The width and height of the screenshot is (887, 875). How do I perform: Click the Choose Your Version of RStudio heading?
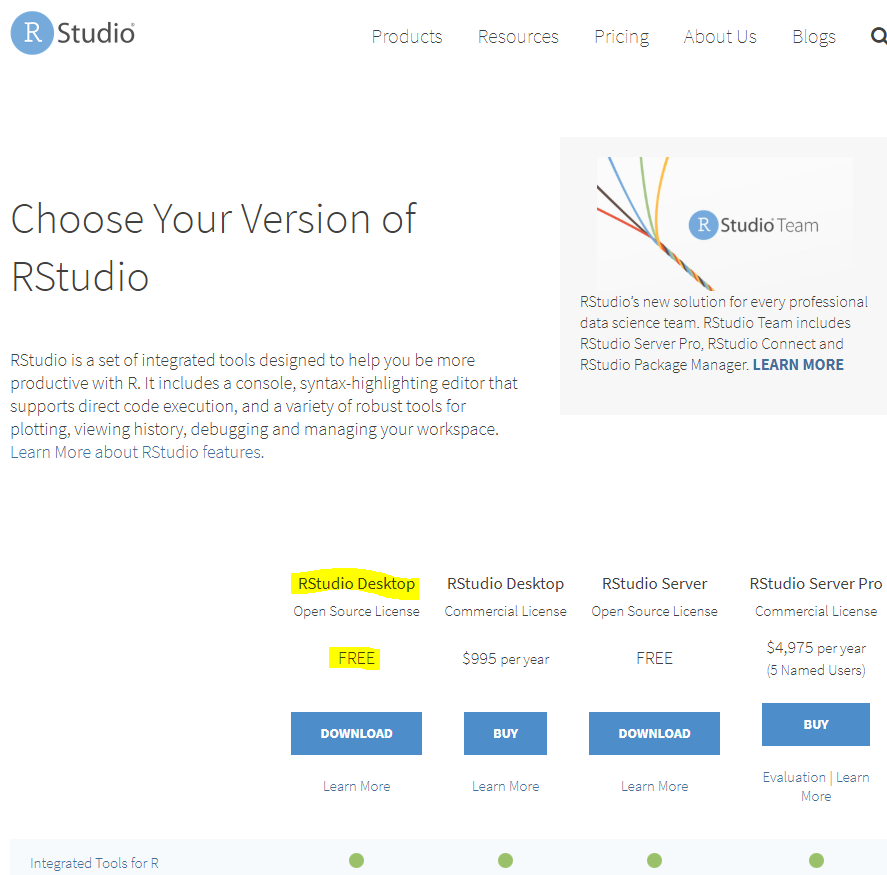click(214, 247)
